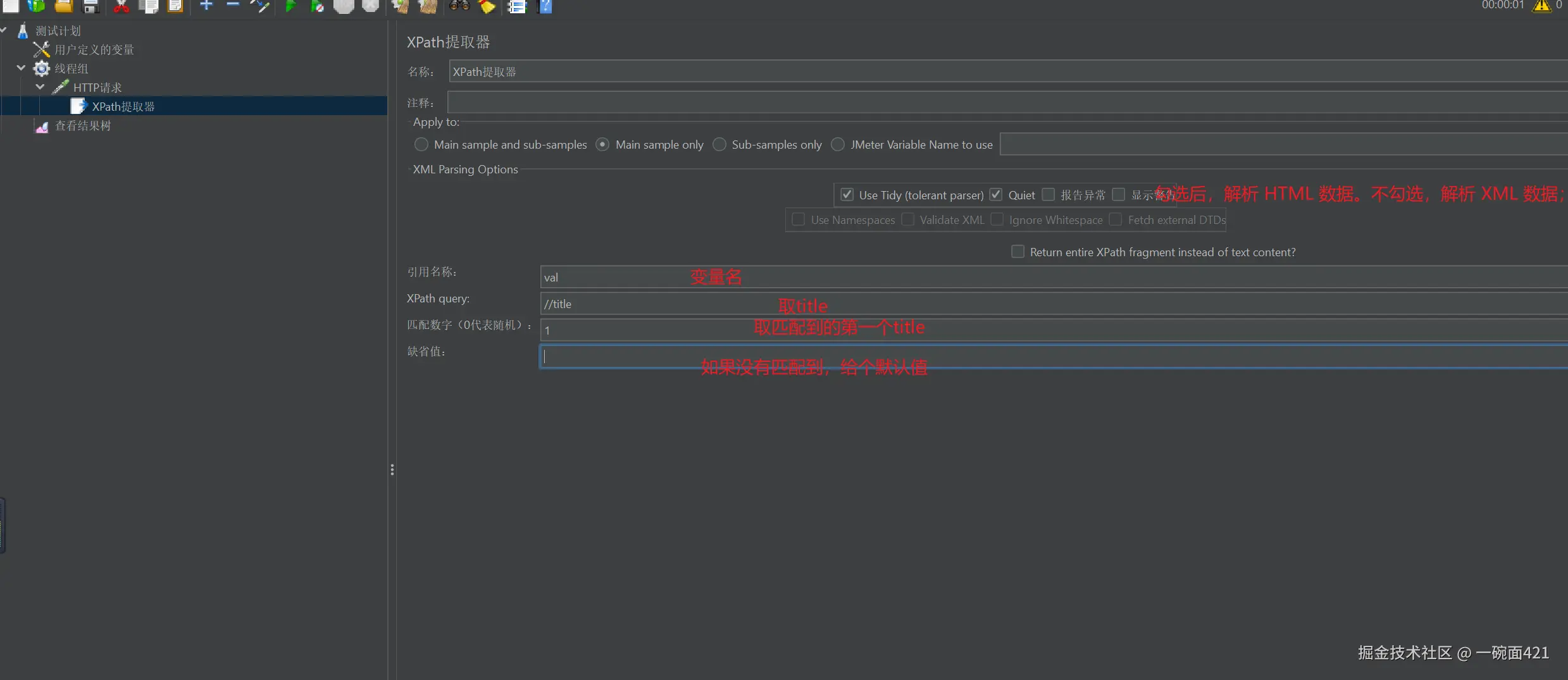
Task: Select the HTTP请求 sampler node
Action: 97,87
